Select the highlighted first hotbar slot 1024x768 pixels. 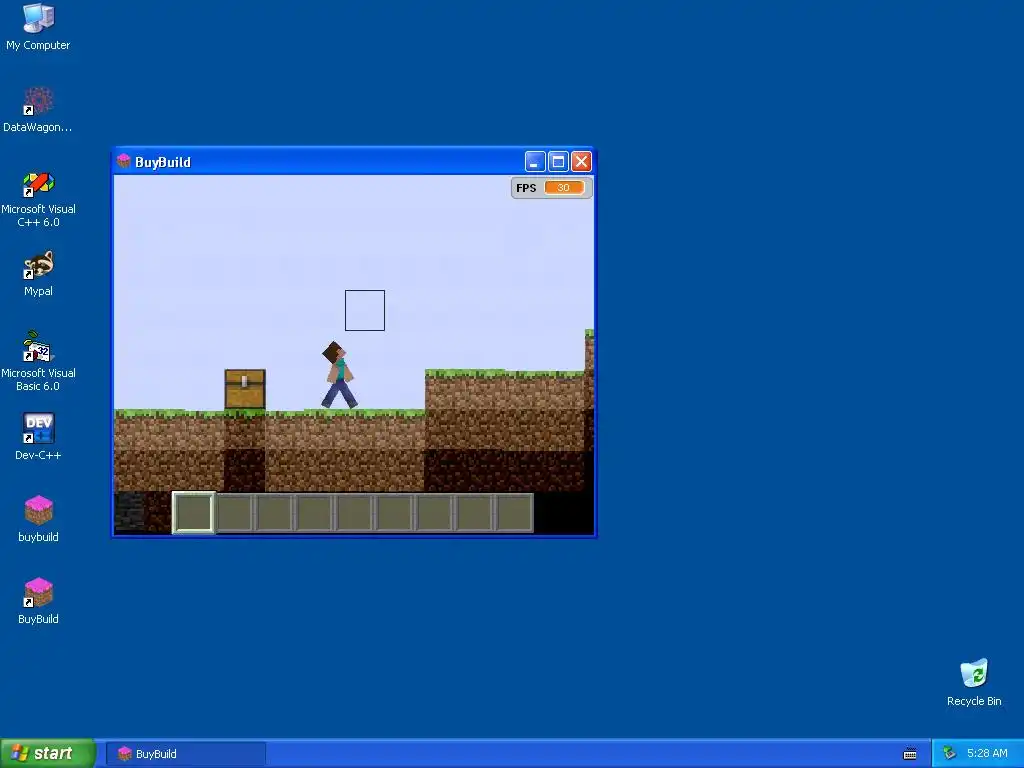193,513
